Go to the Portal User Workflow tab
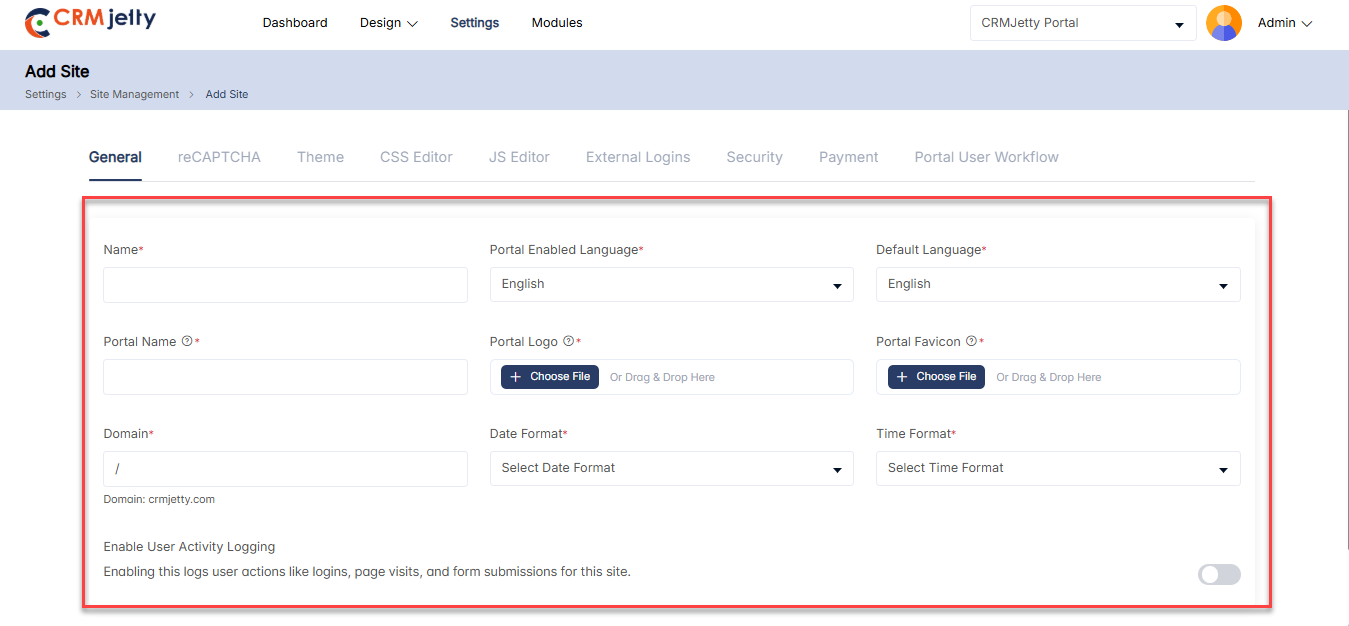 click(986, 157)
